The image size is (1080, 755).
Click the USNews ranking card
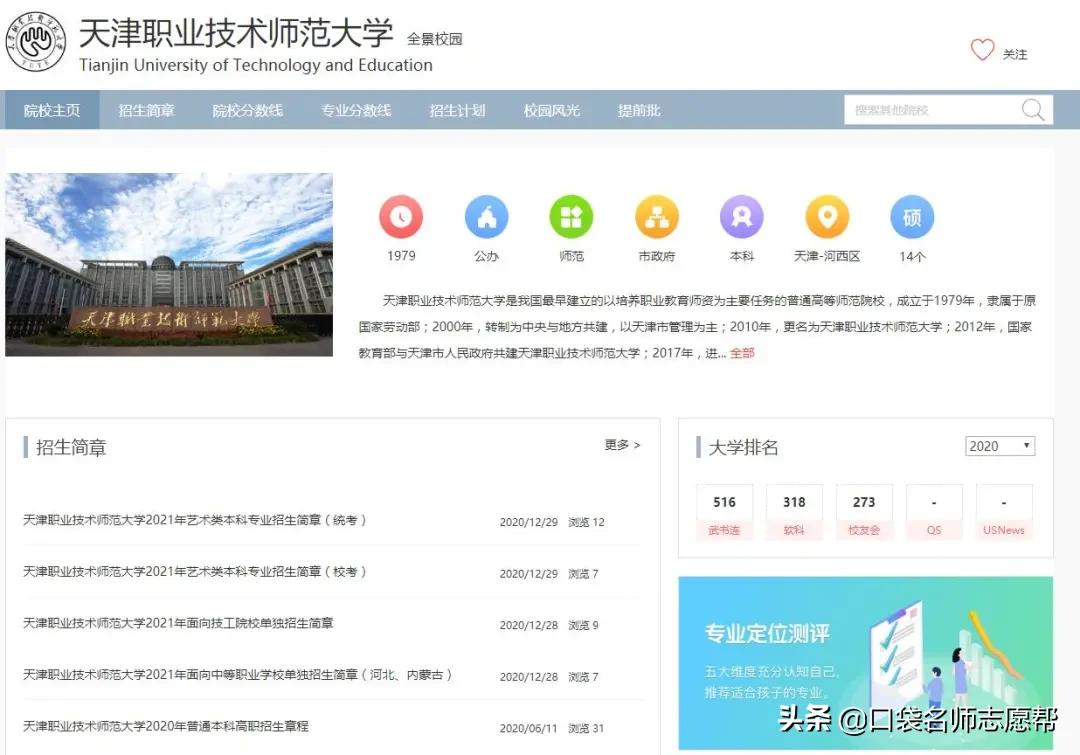coord(1004,514)
